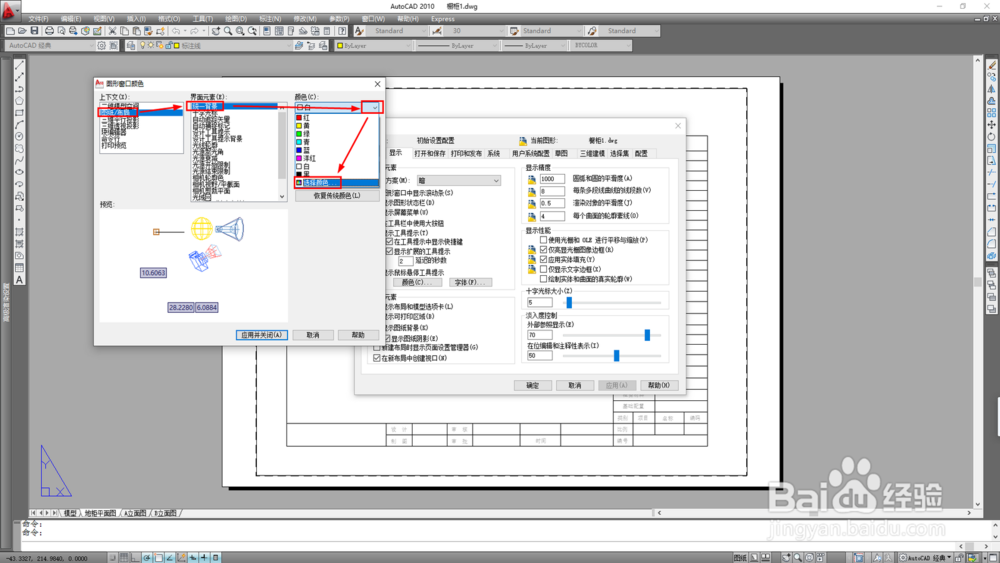Click the 十字光标大小 slider handle

coord(569,302)
